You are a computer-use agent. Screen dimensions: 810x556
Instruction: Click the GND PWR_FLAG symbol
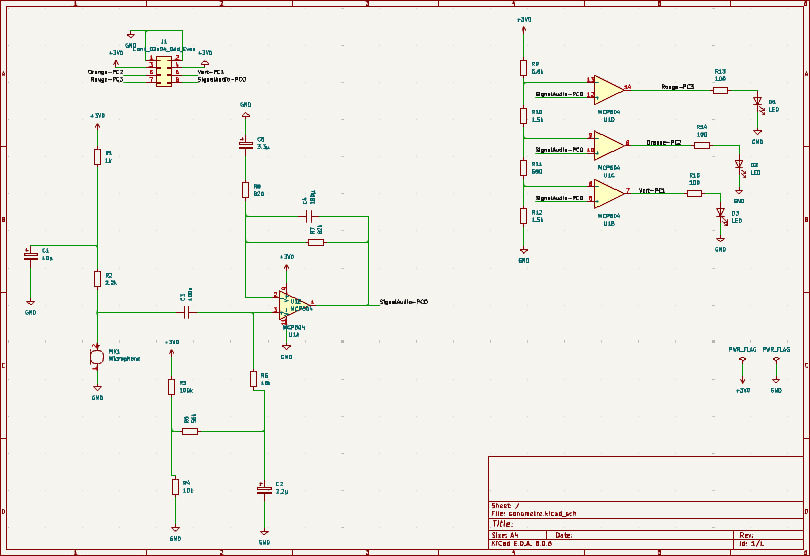(x=776, y=365)
